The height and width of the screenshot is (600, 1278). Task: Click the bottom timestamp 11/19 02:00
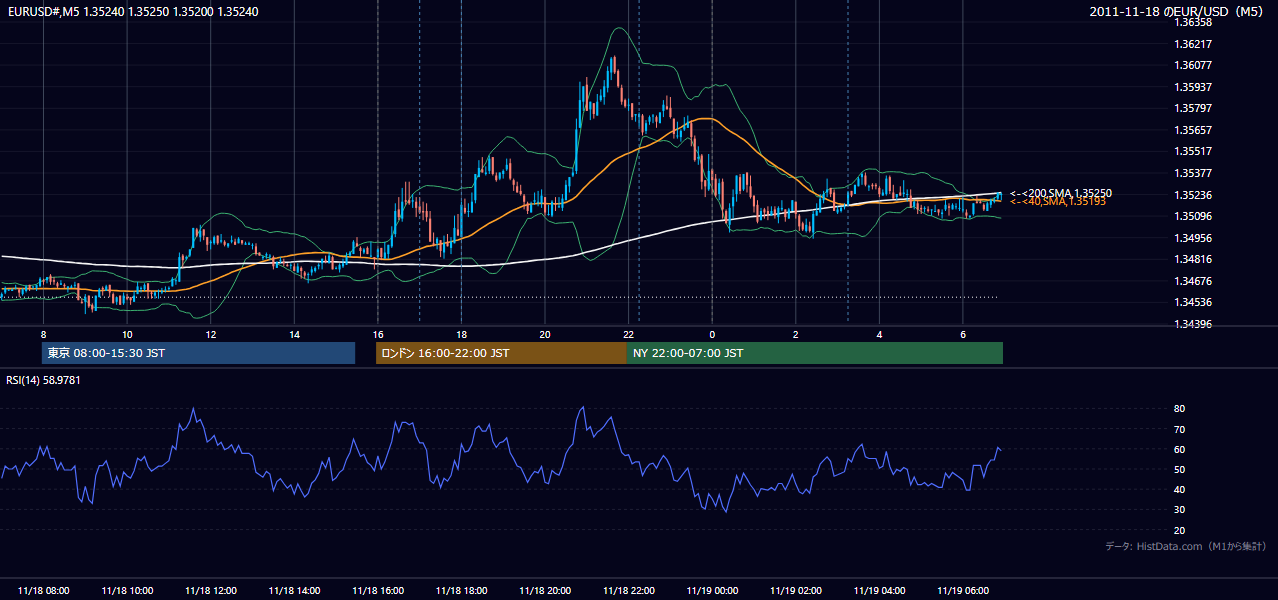[796, 591]
